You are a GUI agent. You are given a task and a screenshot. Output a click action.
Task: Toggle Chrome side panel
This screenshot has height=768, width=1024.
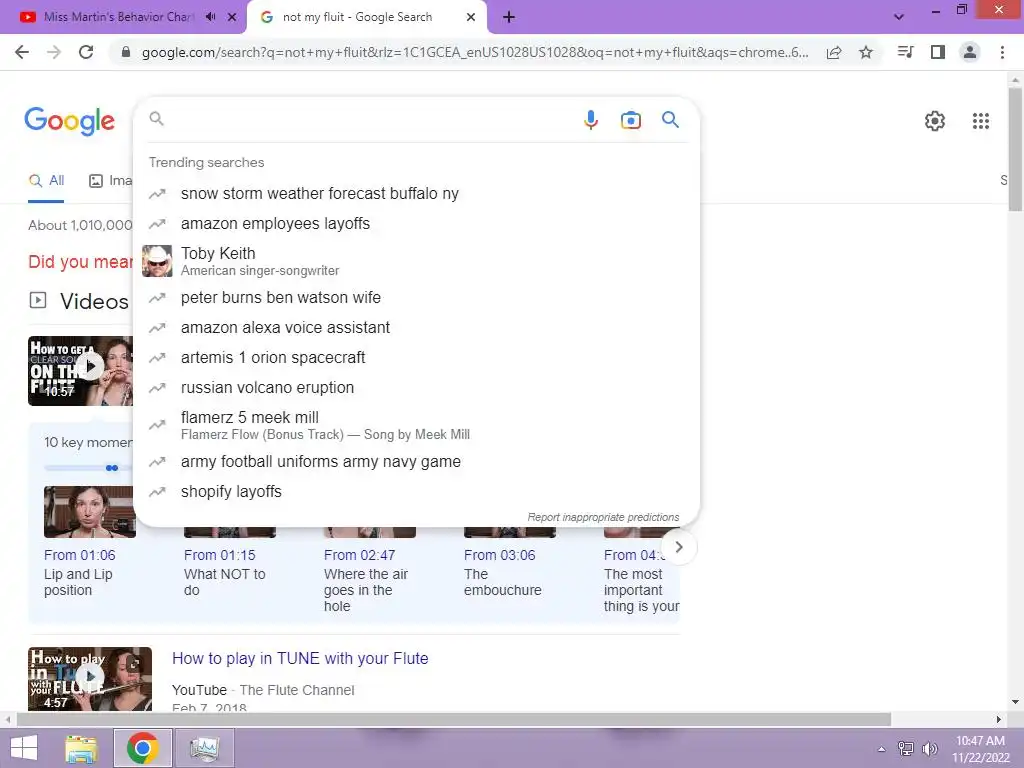click(x=937, y=52)
